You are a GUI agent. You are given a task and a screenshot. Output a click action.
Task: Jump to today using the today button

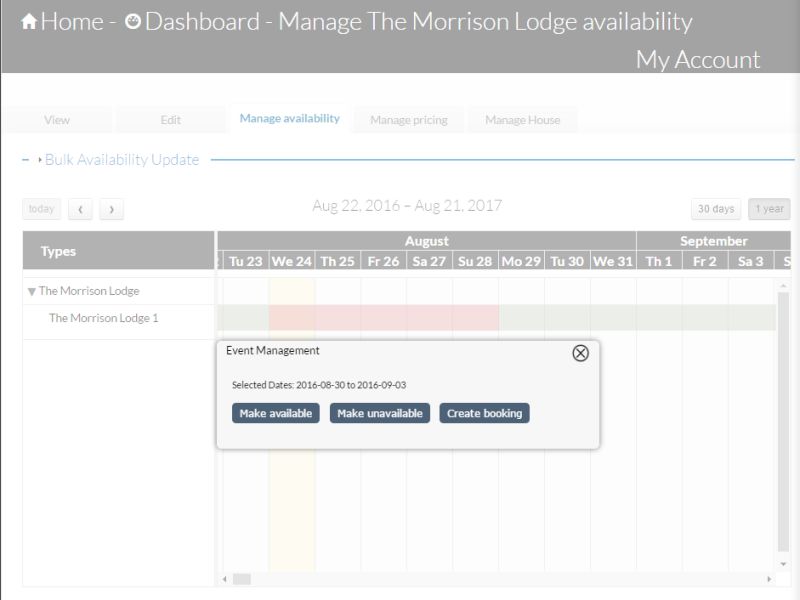coord(41,208)
